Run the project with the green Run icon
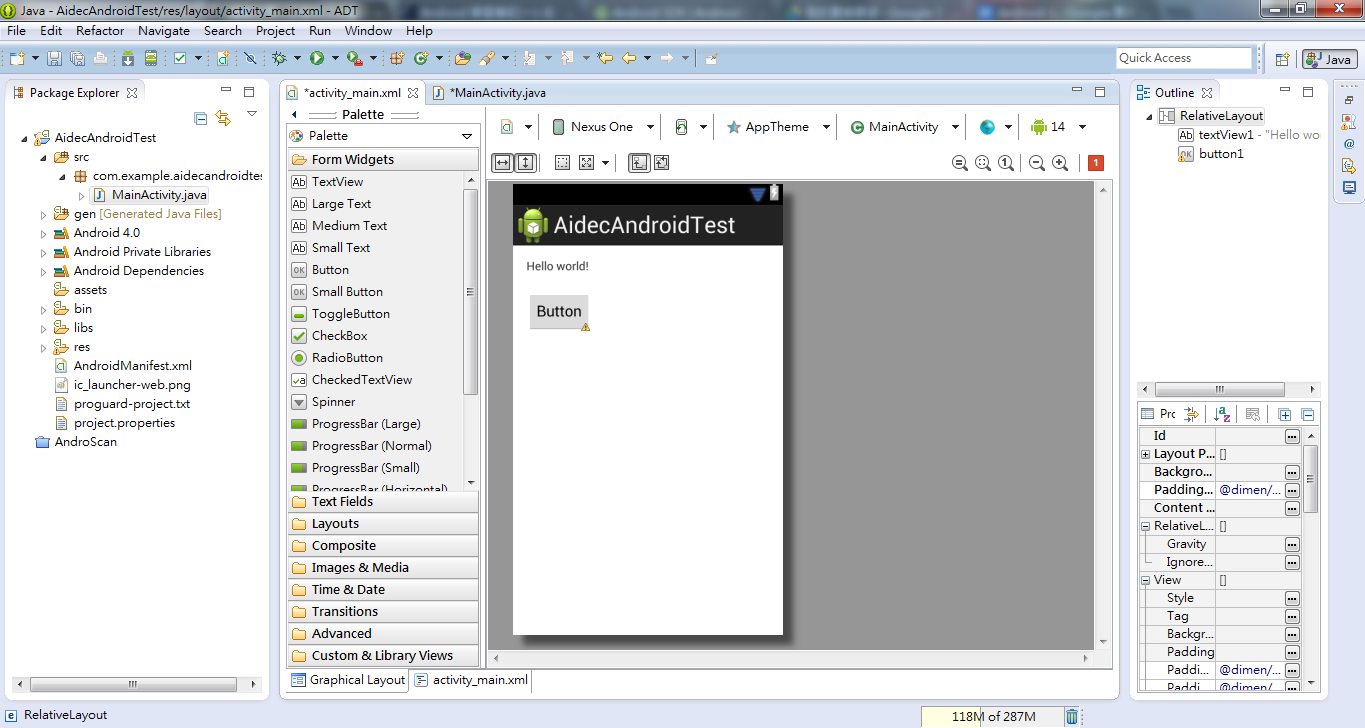This screenshot has width=1365, height=728. tap(317, 58)
